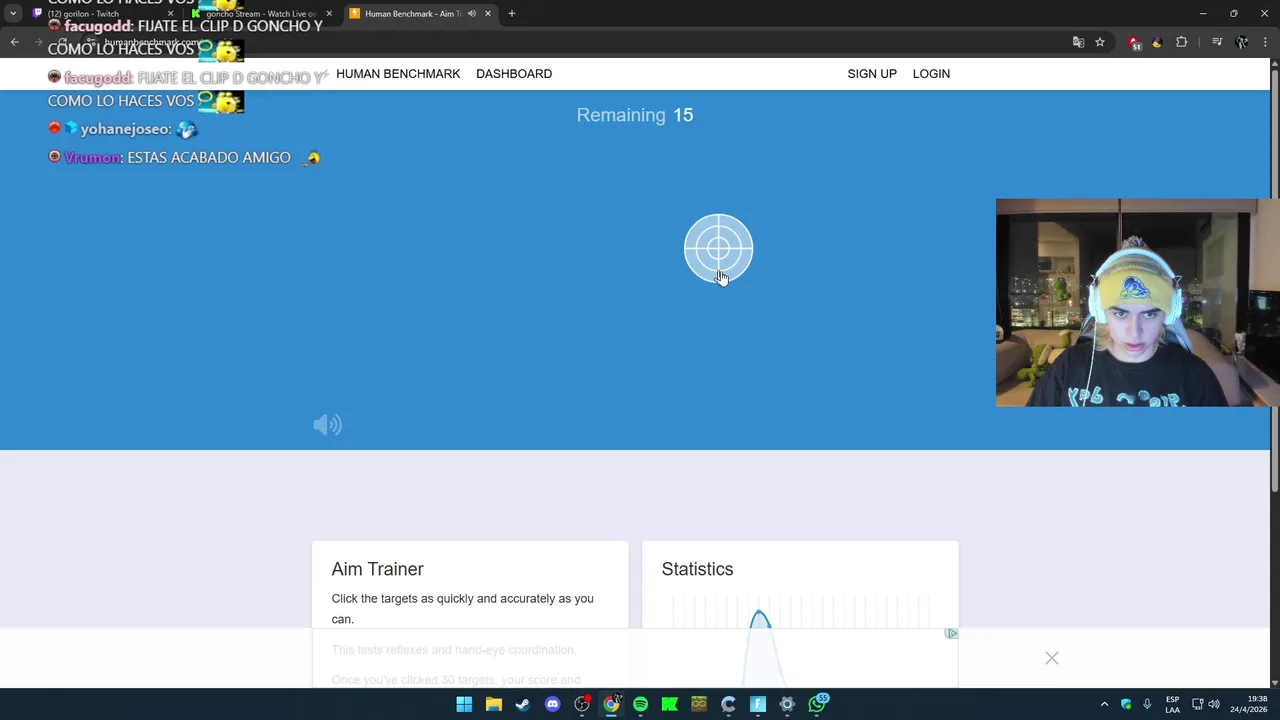Expand hidden system tray icons
The image size is (1280, 720).
(1104, 704)
